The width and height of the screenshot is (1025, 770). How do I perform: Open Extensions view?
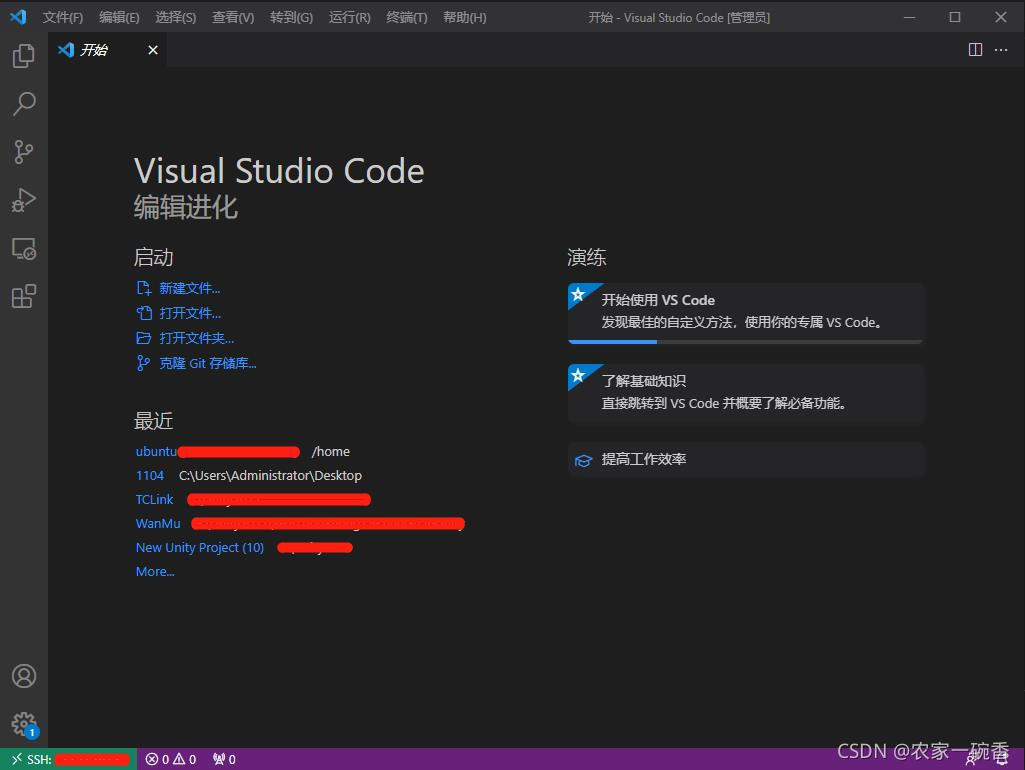pos(24,296)
